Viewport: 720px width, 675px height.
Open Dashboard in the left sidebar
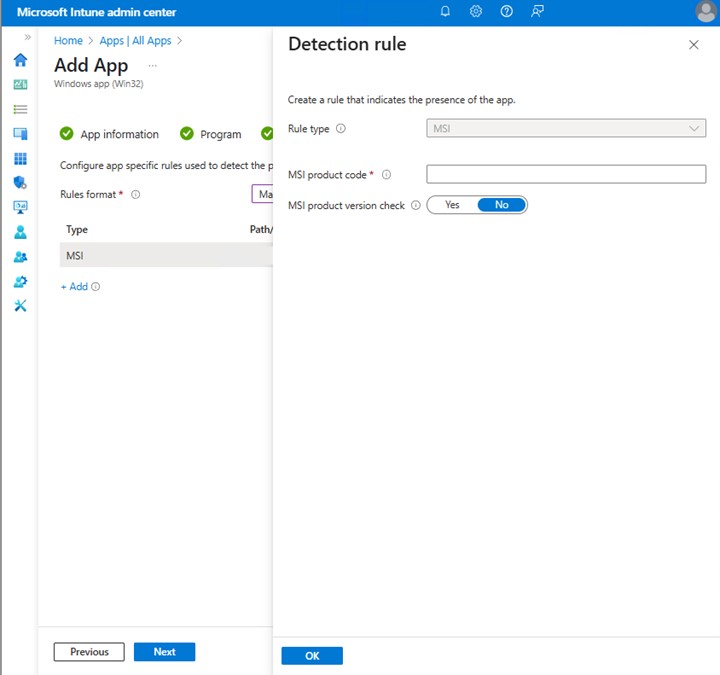pyautogui.click(x=20, y=85)
